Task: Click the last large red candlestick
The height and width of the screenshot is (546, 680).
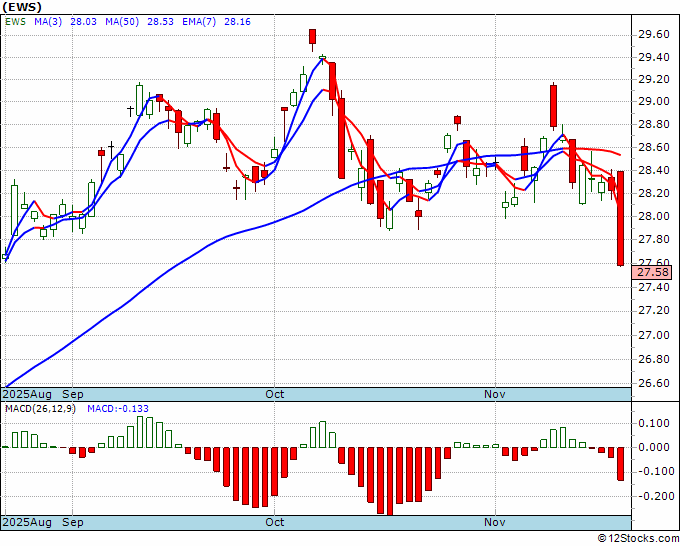Action: pyautogui.click(x=621, y=218)
